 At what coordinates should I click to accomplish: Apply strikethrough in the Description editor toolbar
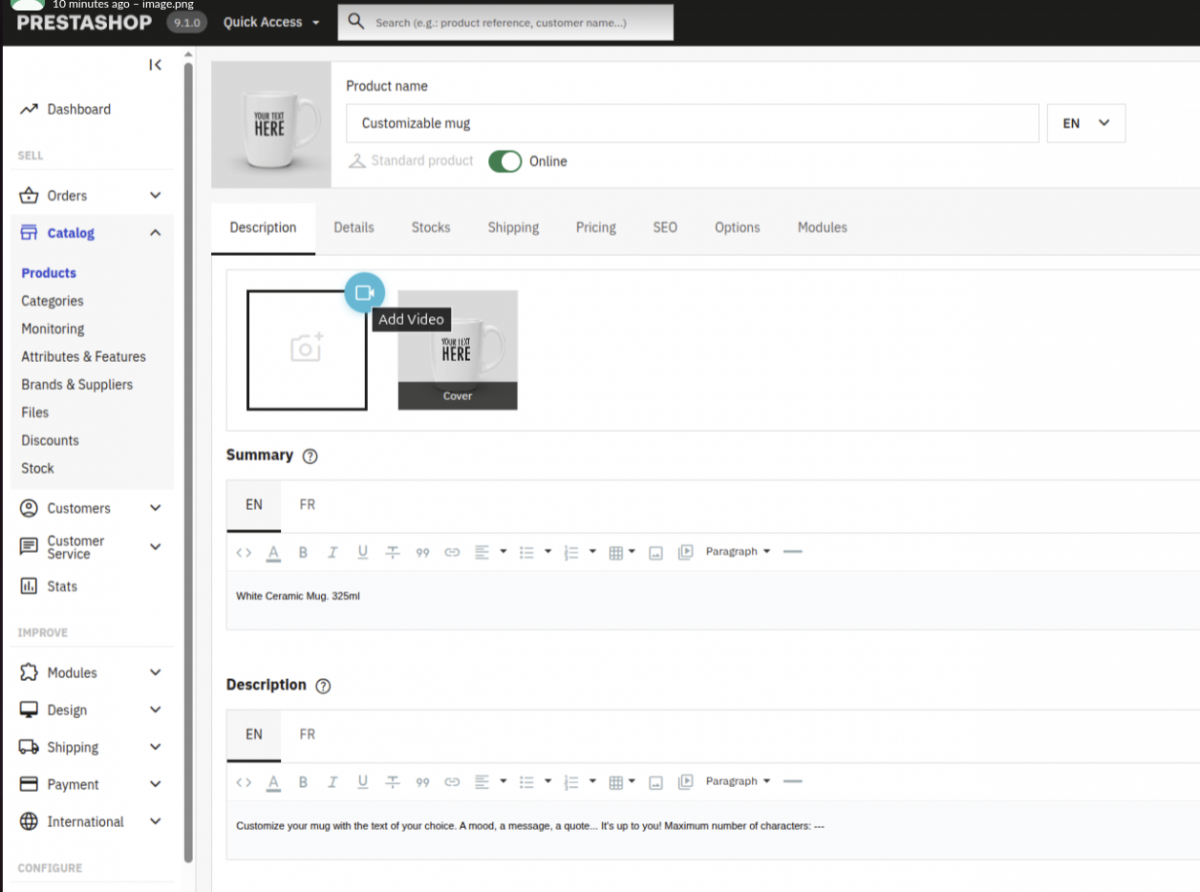[x=393, y=782]
